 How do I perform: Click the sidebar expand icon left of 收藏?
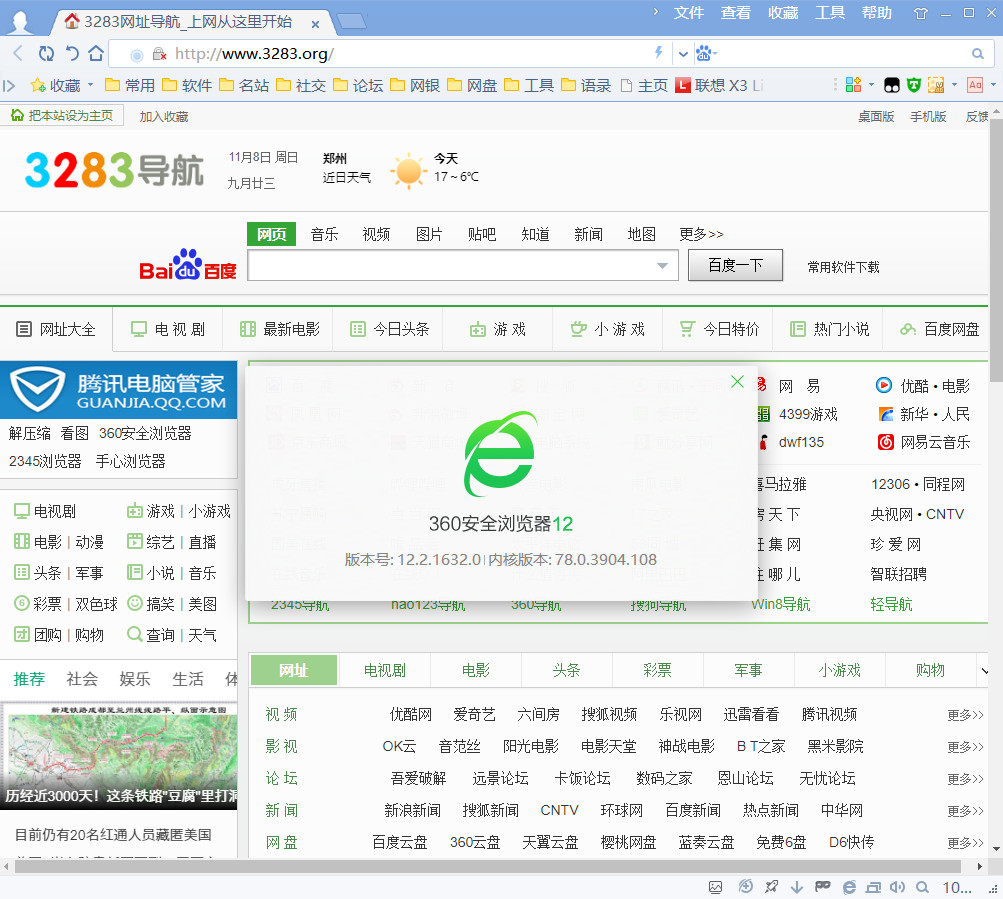pyautogui.click(x=8, y=85)
